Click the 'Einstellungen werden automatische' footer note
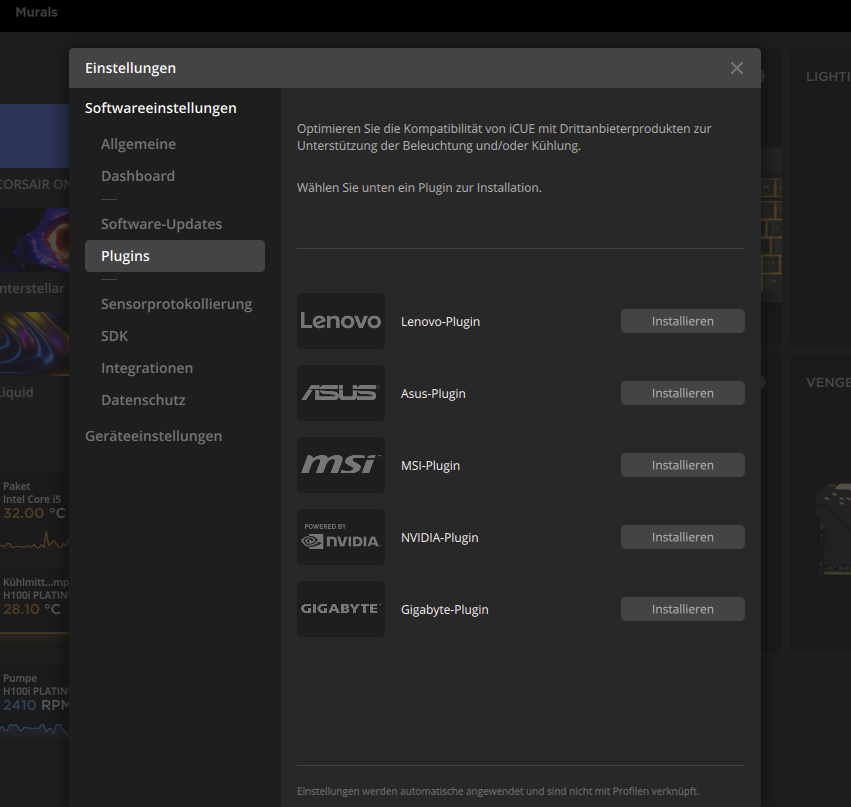The width and height of the screenshot is (851, 807). [x=498, y=791]
